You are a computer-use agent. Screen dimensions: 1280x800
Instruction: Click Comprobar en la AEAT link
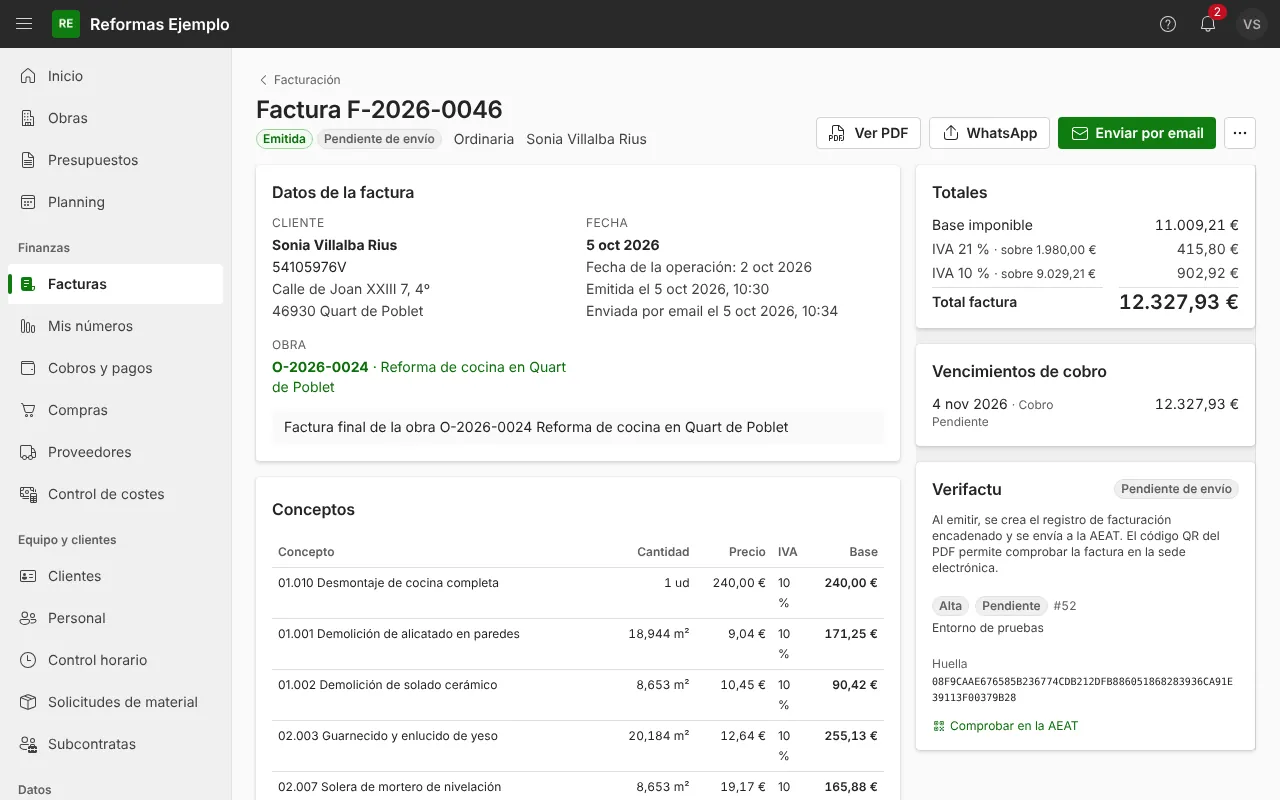tap(1005, 726)
